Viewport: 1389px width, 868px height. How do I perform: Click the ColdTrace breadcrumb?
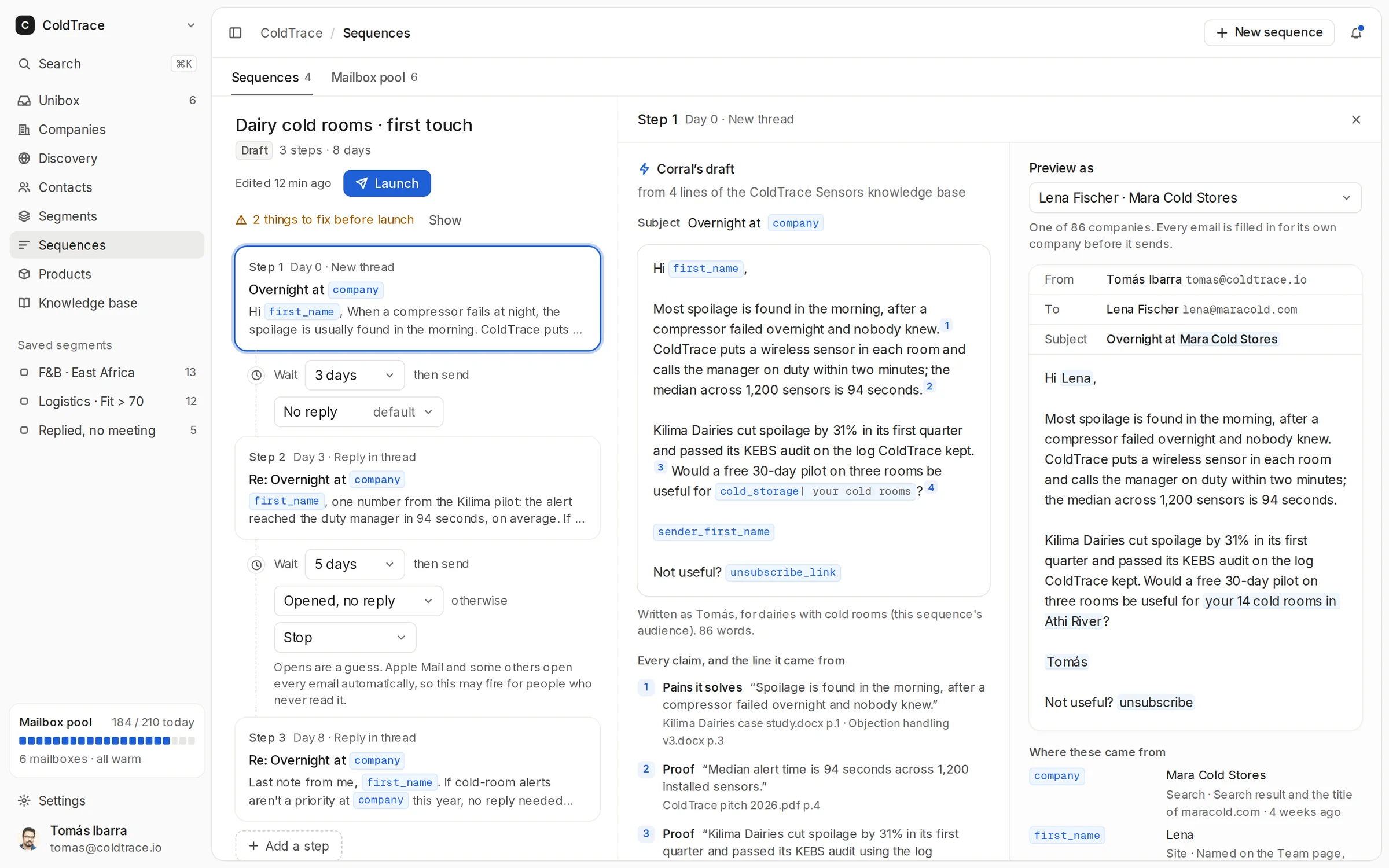click(x=291, y=33)
